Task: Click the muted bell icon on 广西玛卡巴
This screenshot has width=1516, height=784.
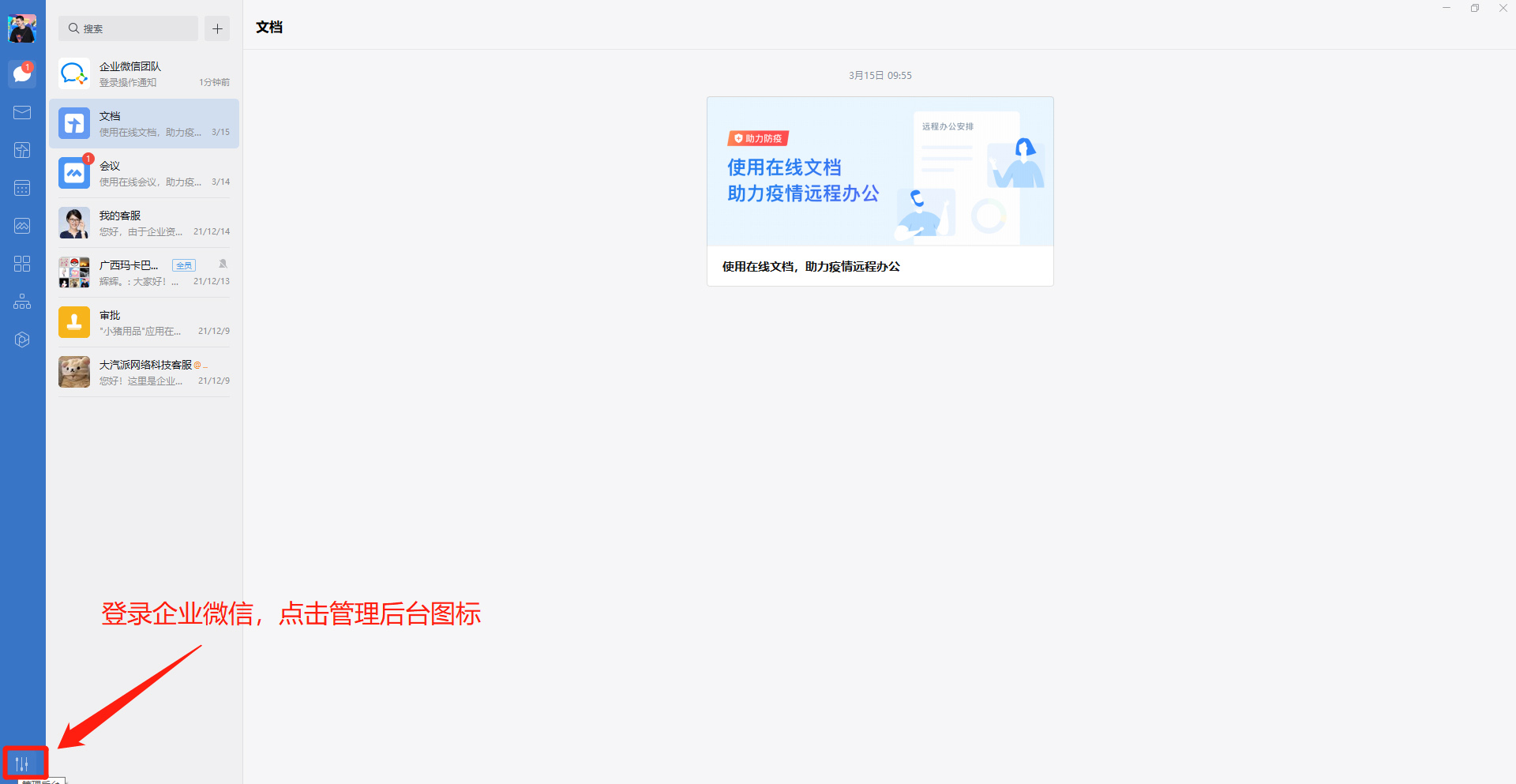Action: pyautogui.click(x=223, y=264)
